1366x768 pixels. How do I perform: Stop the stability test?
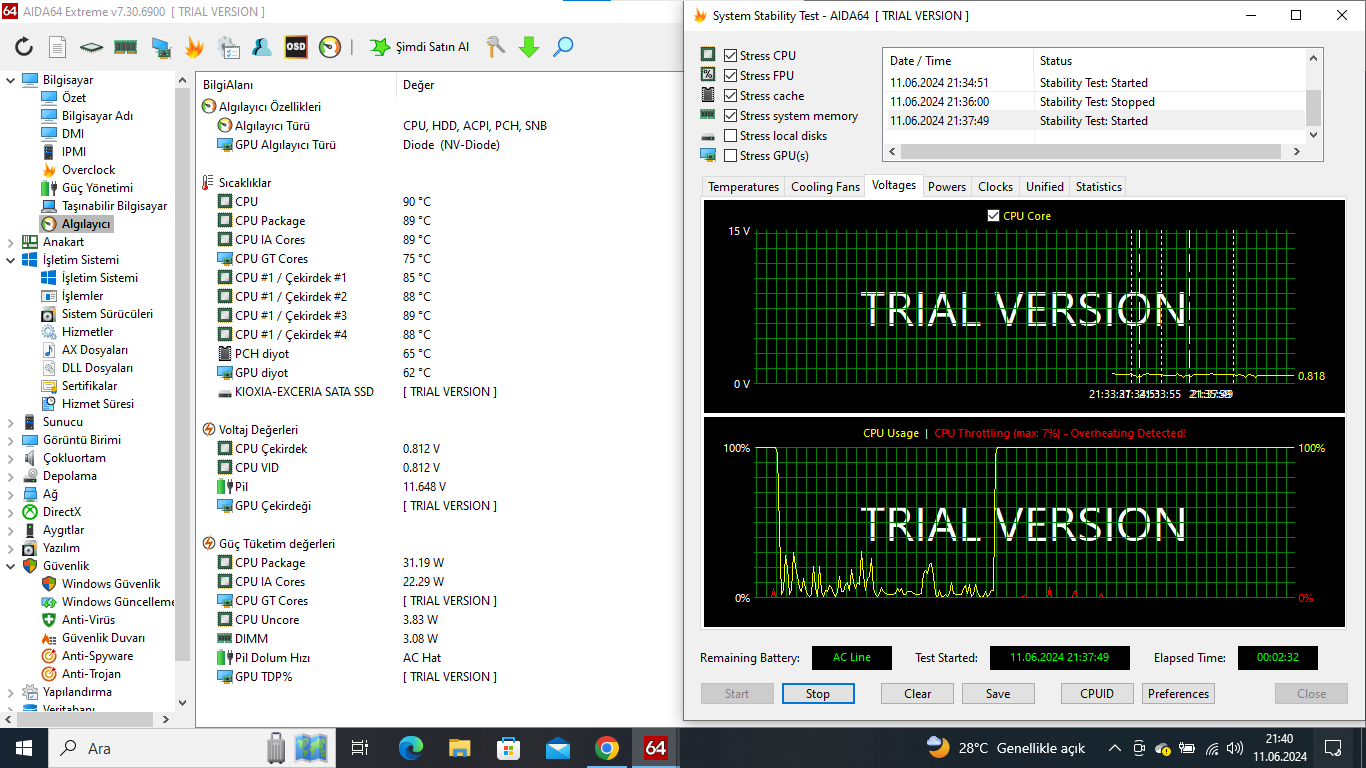click(x=818, y=694)
